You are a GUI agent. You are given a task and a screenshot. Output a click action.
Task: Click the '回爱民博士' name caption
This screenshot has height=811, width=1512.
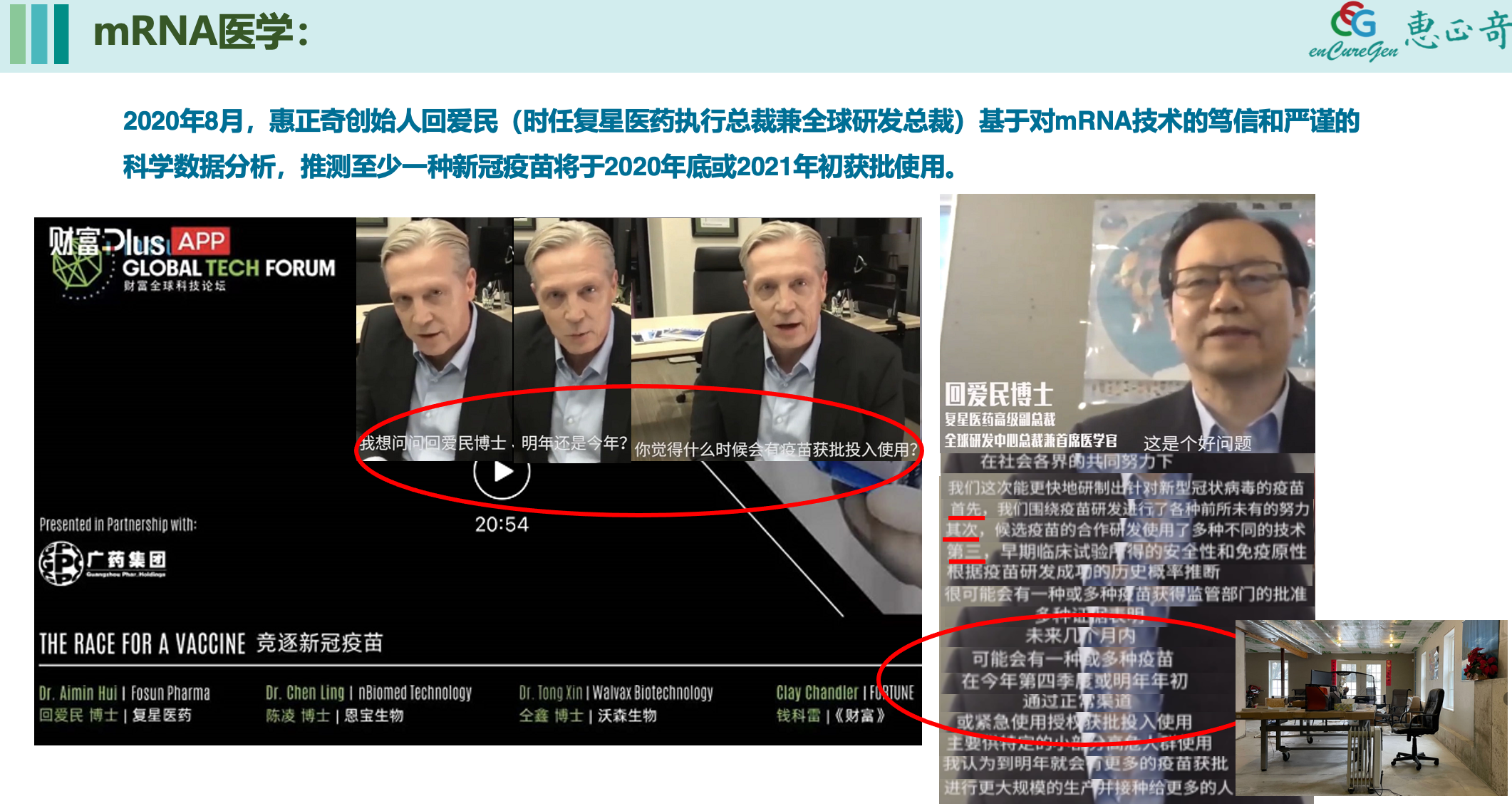tap(999, 395)
